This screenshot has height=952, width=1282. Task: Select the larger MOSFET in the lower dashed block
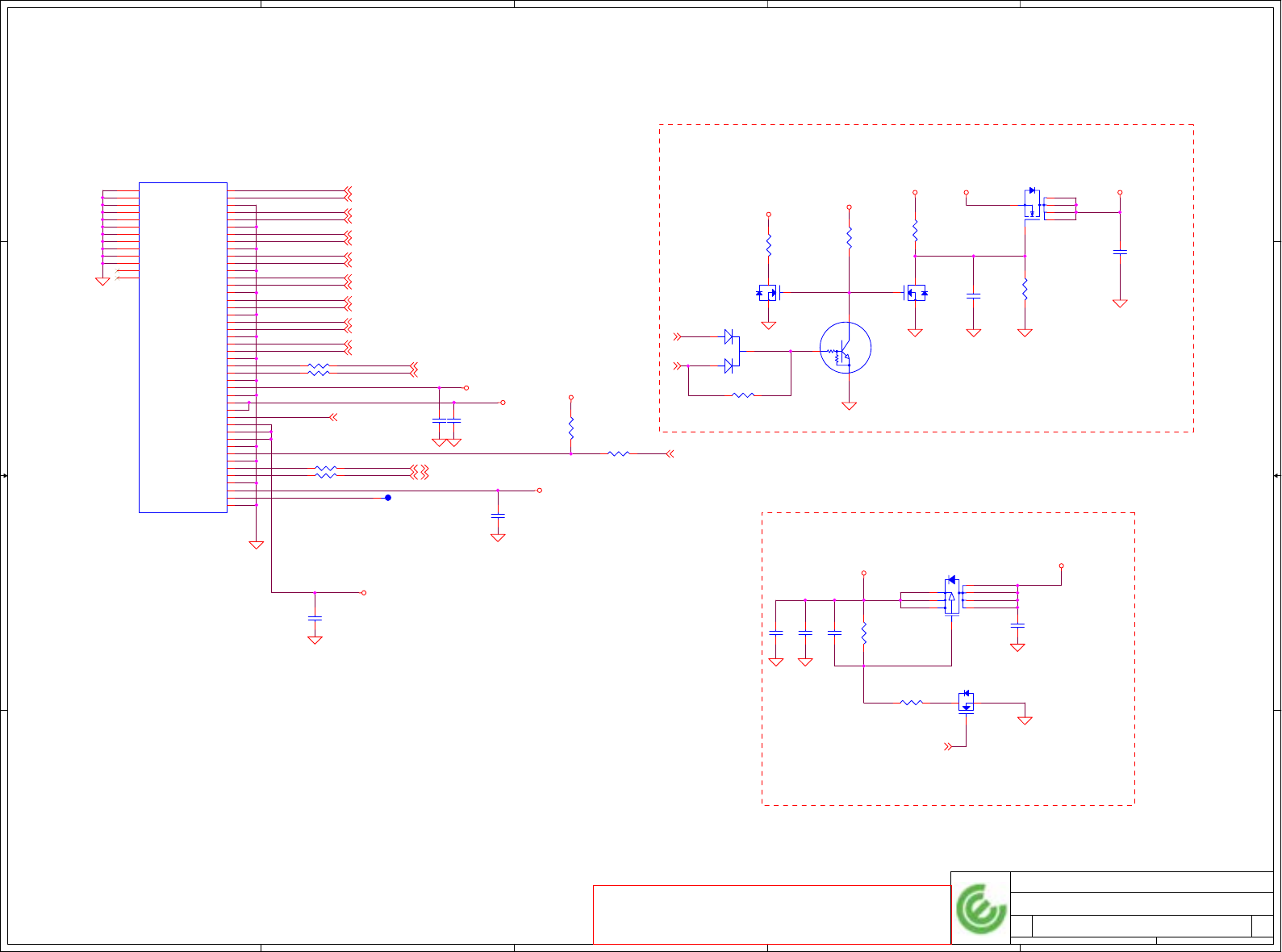tap(952, 598)
